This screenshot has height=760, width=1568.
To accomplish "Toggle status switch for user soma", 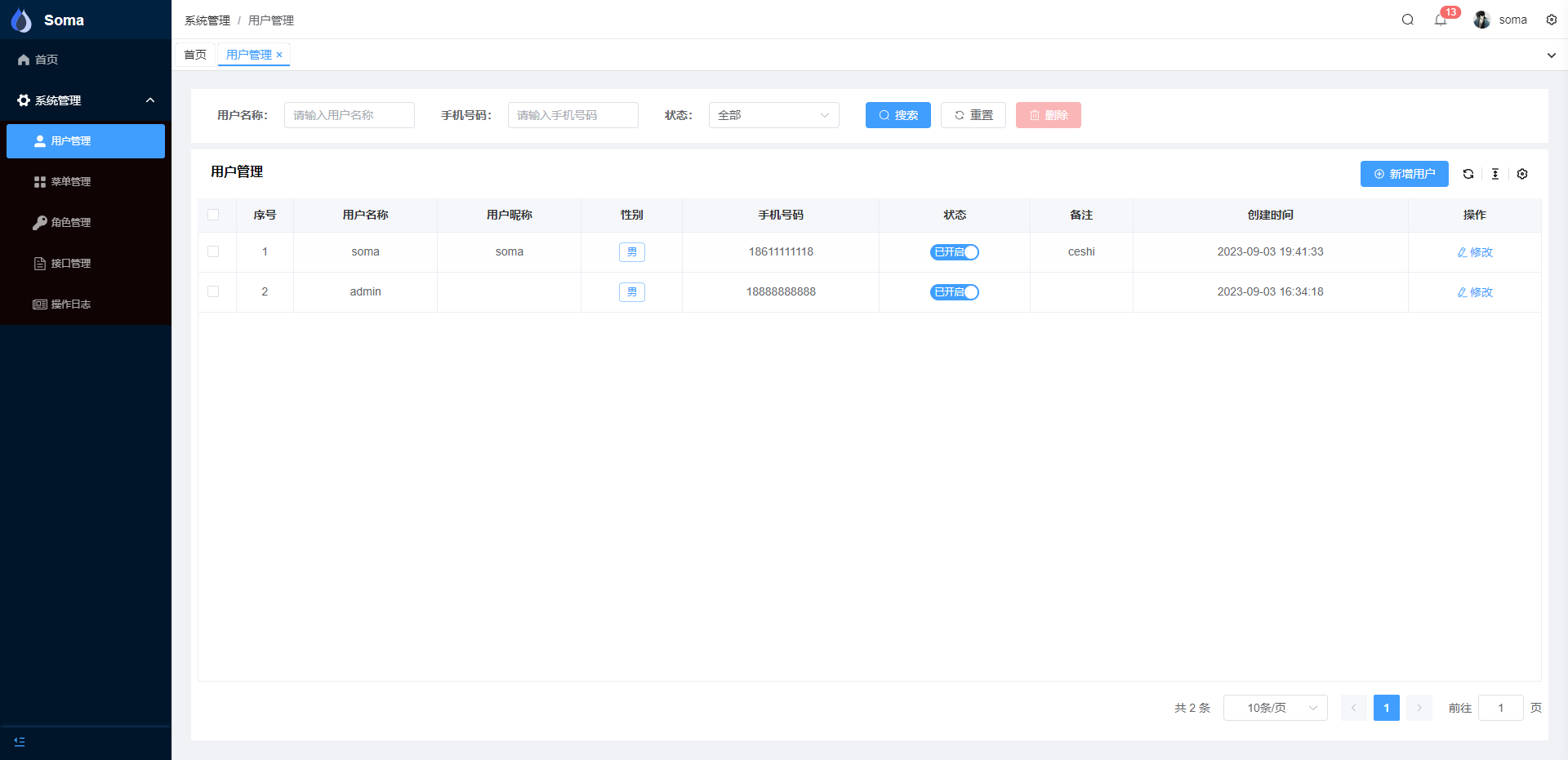I will point(954,252).
